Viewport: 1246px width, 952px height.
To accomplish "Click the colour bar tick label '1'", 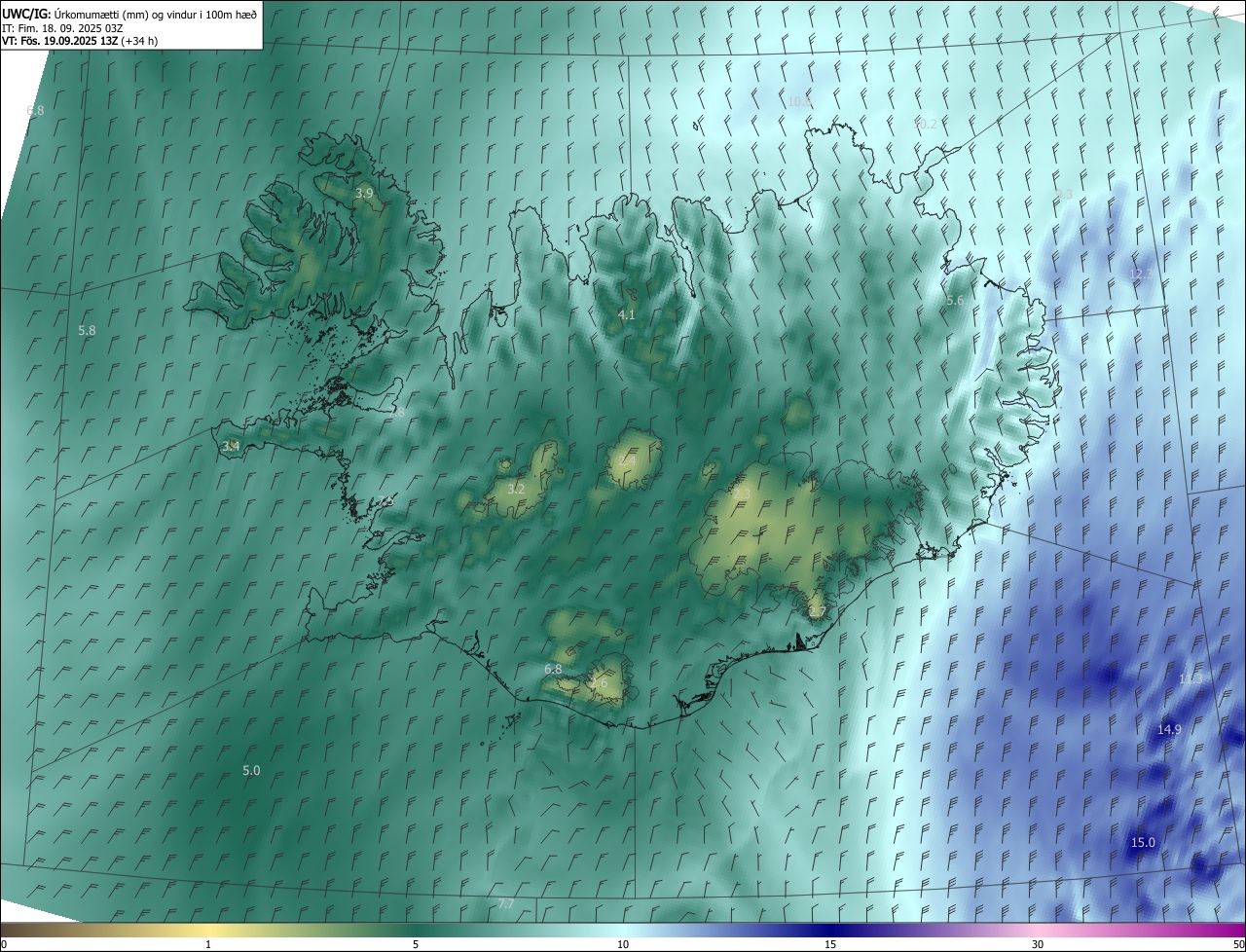I will click(x=208, y=945).
